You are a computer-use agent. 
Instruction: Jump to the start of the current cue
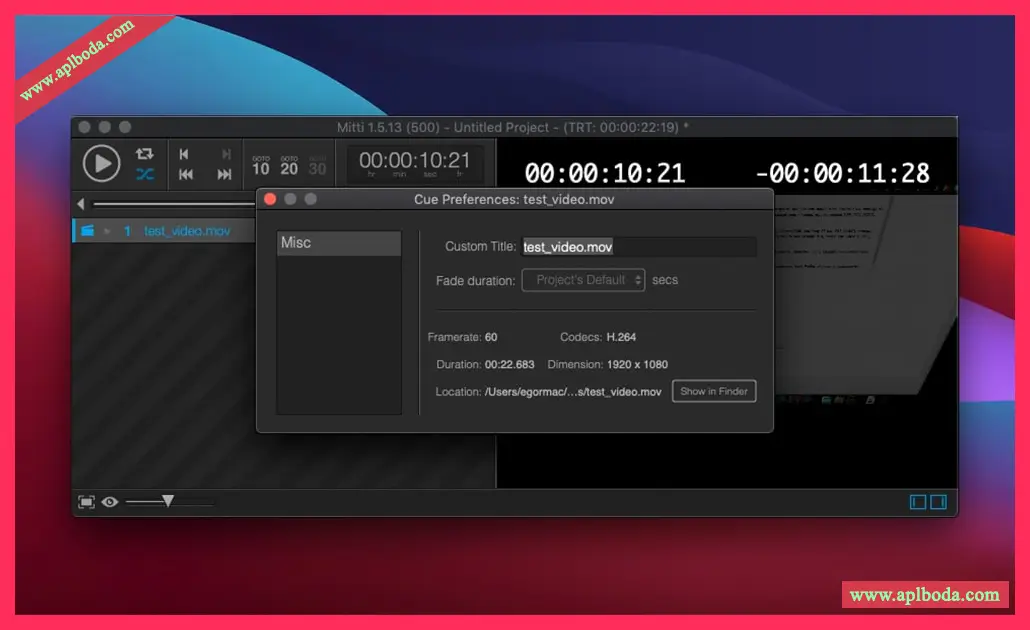click(x=185, y=154)
